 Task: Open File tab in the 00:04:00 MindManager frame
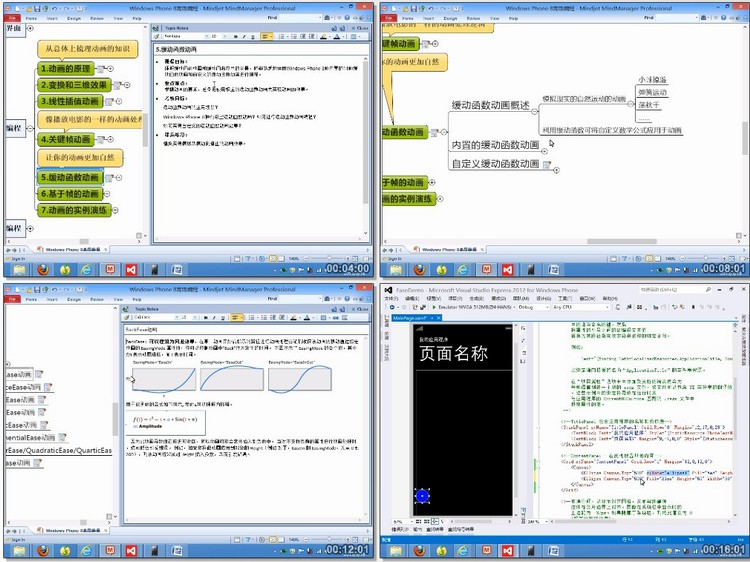click(12, 18)
